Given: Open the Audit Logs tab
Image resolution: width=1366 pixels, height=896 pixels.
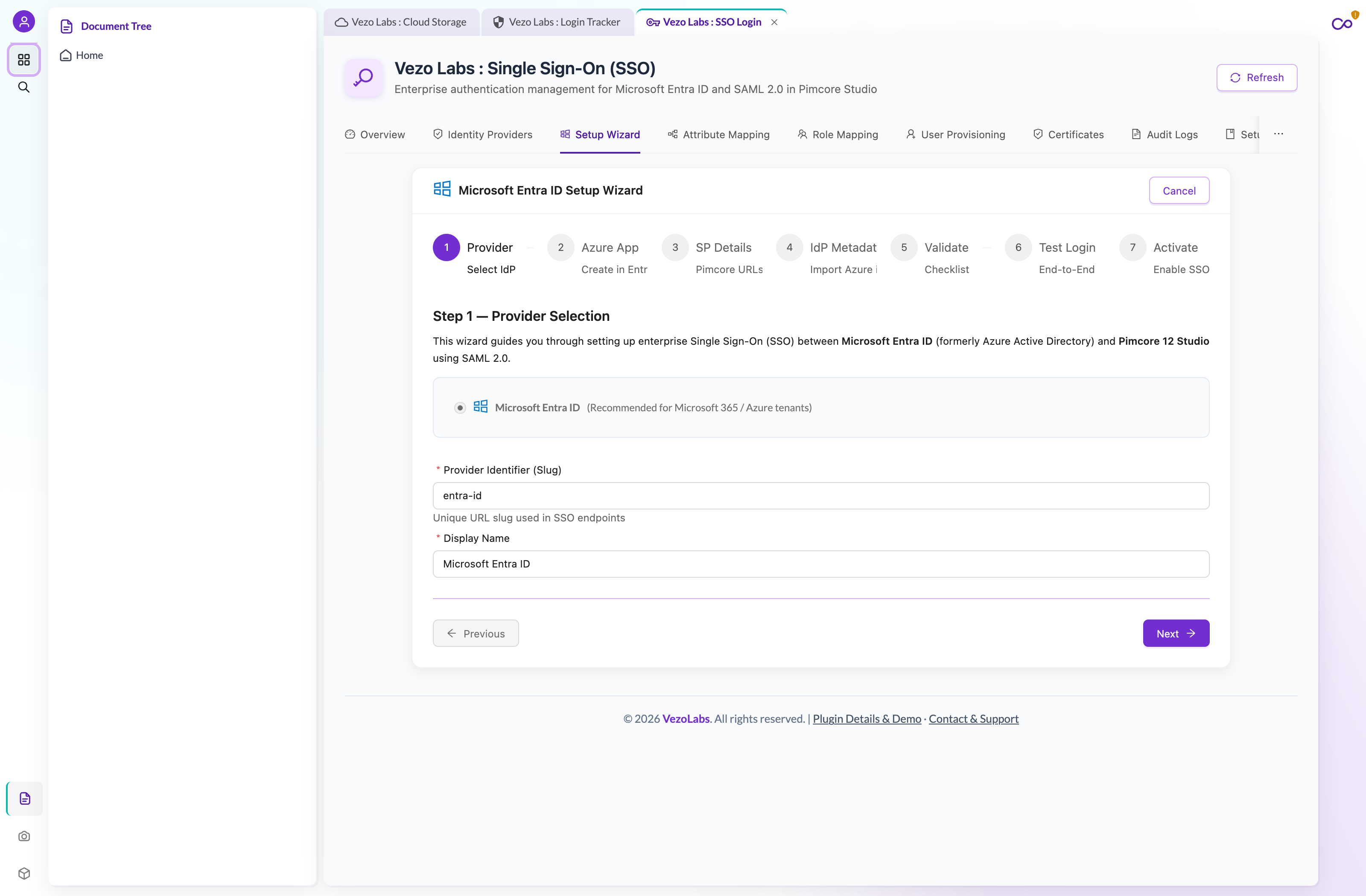Looking at the screenshot, I should click(x=1165, y=134).
